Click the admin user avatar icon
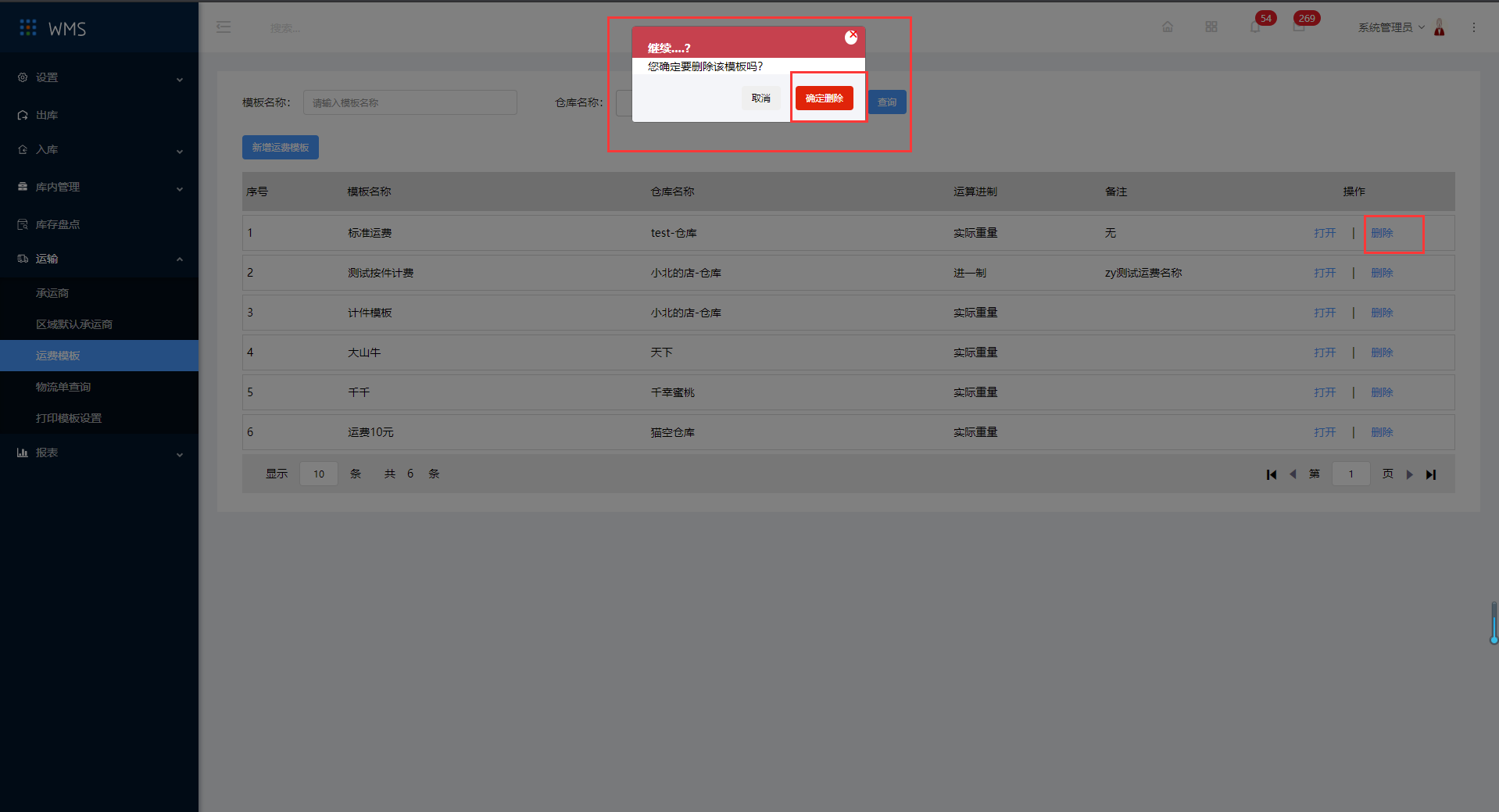Screen dimensions: 1499x812 pos(1440,27)
